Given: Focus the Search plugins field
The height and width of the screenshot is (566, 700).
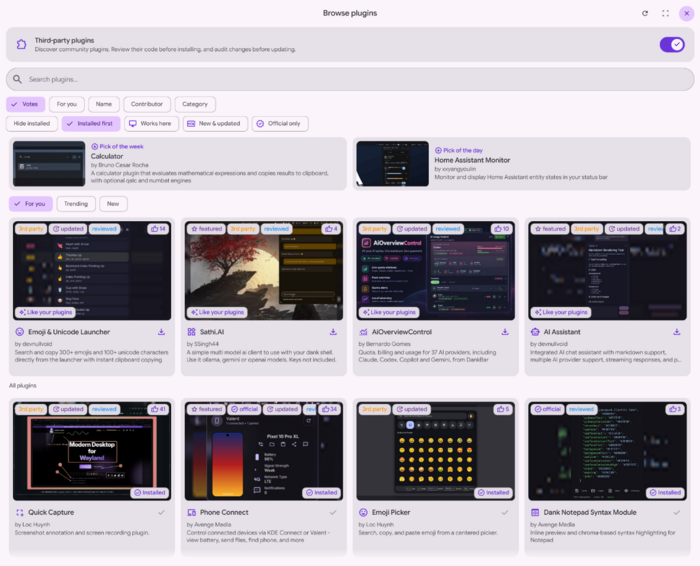Looking at the screenshot, I should click(350, 79).
